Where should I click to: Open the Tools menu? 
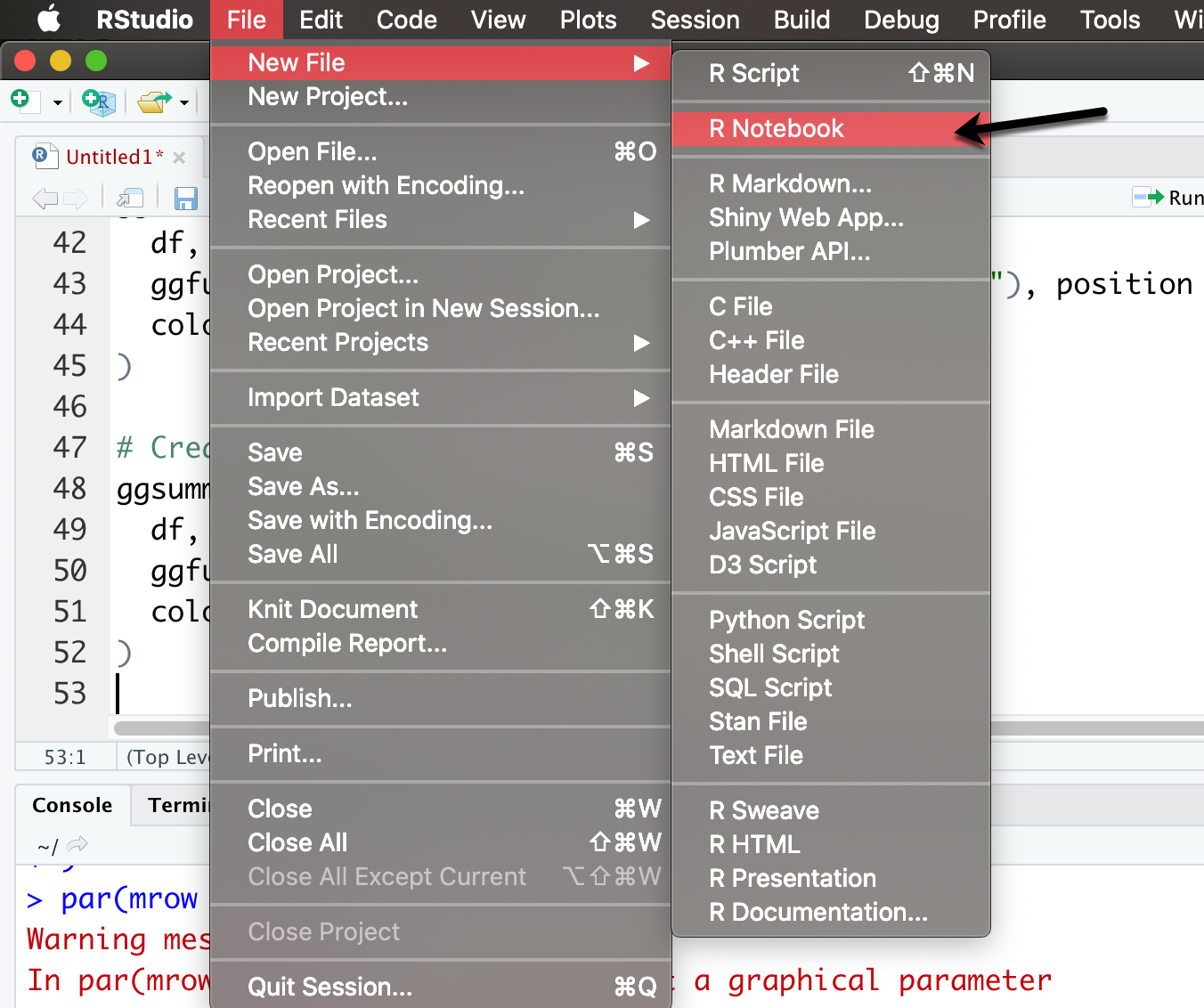(1110, 20)
